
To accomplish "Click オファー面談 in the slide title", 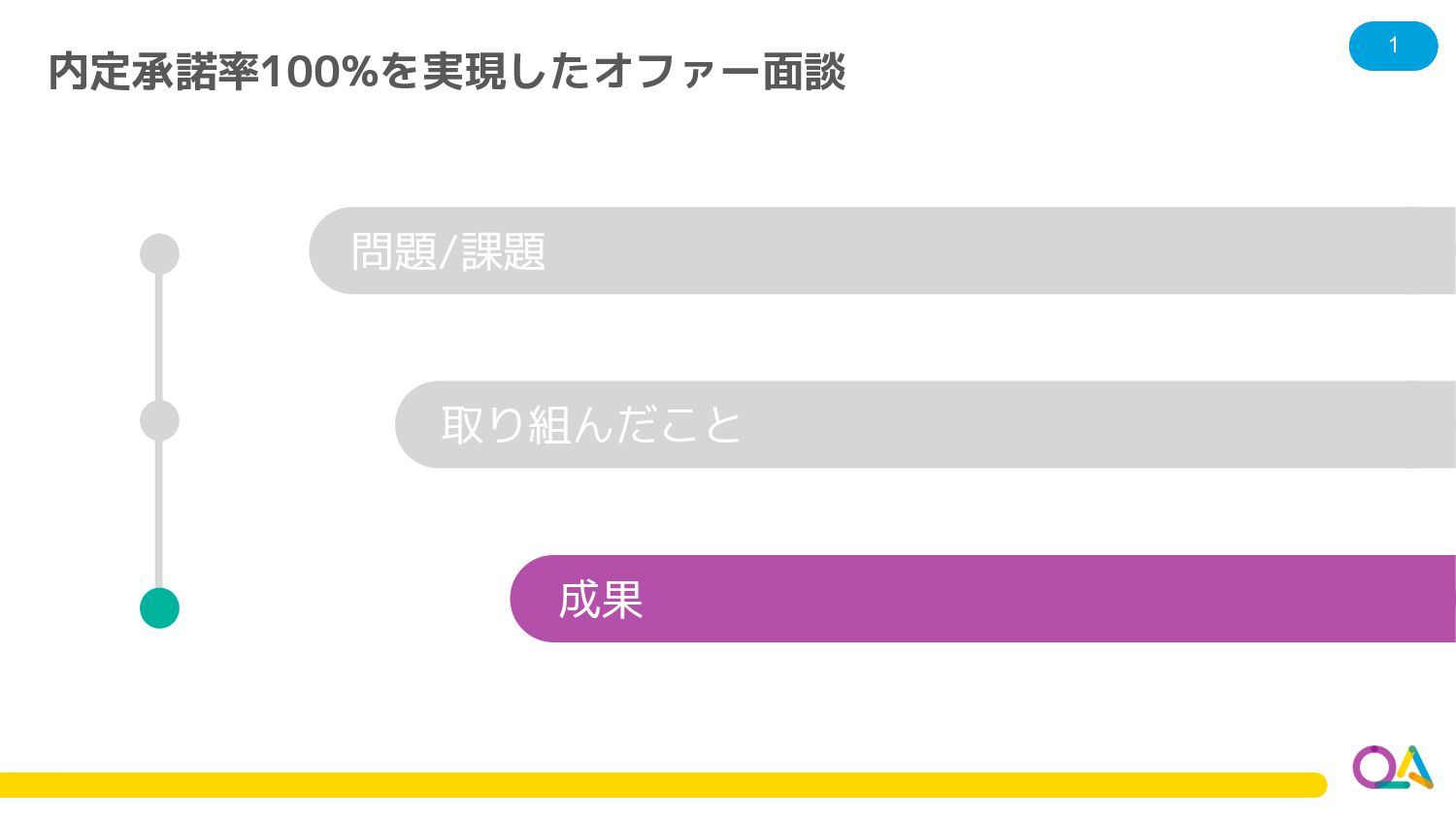I will (719, 72).
